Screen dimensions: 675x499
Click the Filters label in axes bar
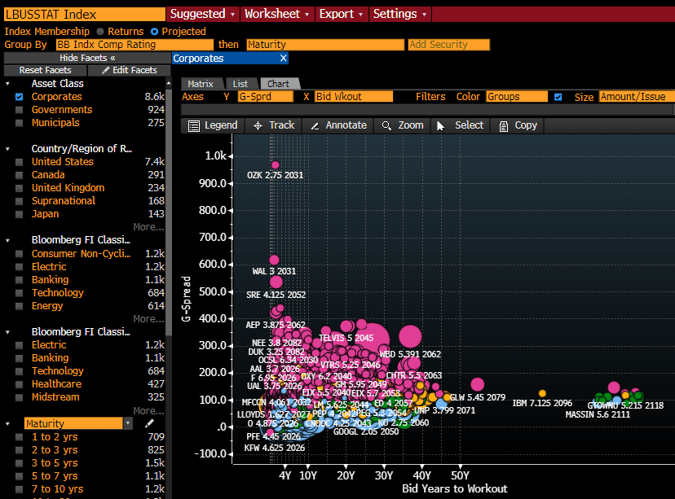pyautogui.click(x=430, y=96)
